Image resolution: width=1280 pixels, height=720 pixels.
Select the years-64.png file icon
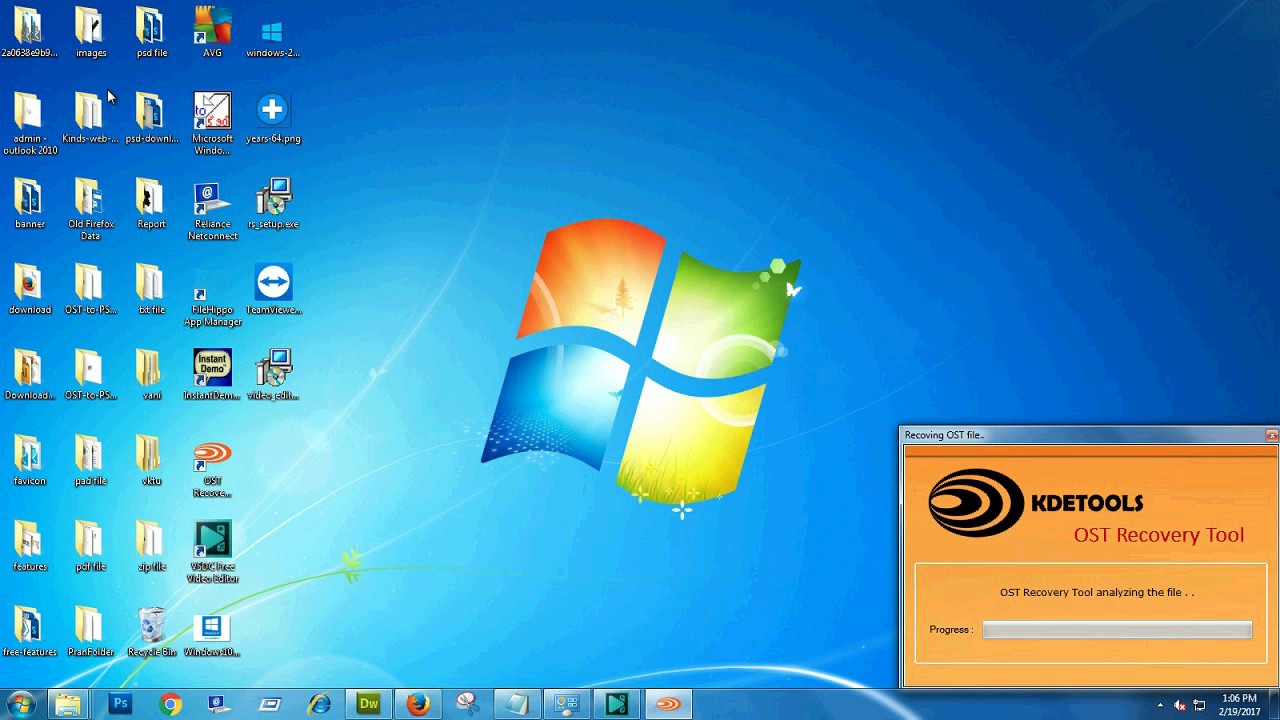[x=273, y=118]
